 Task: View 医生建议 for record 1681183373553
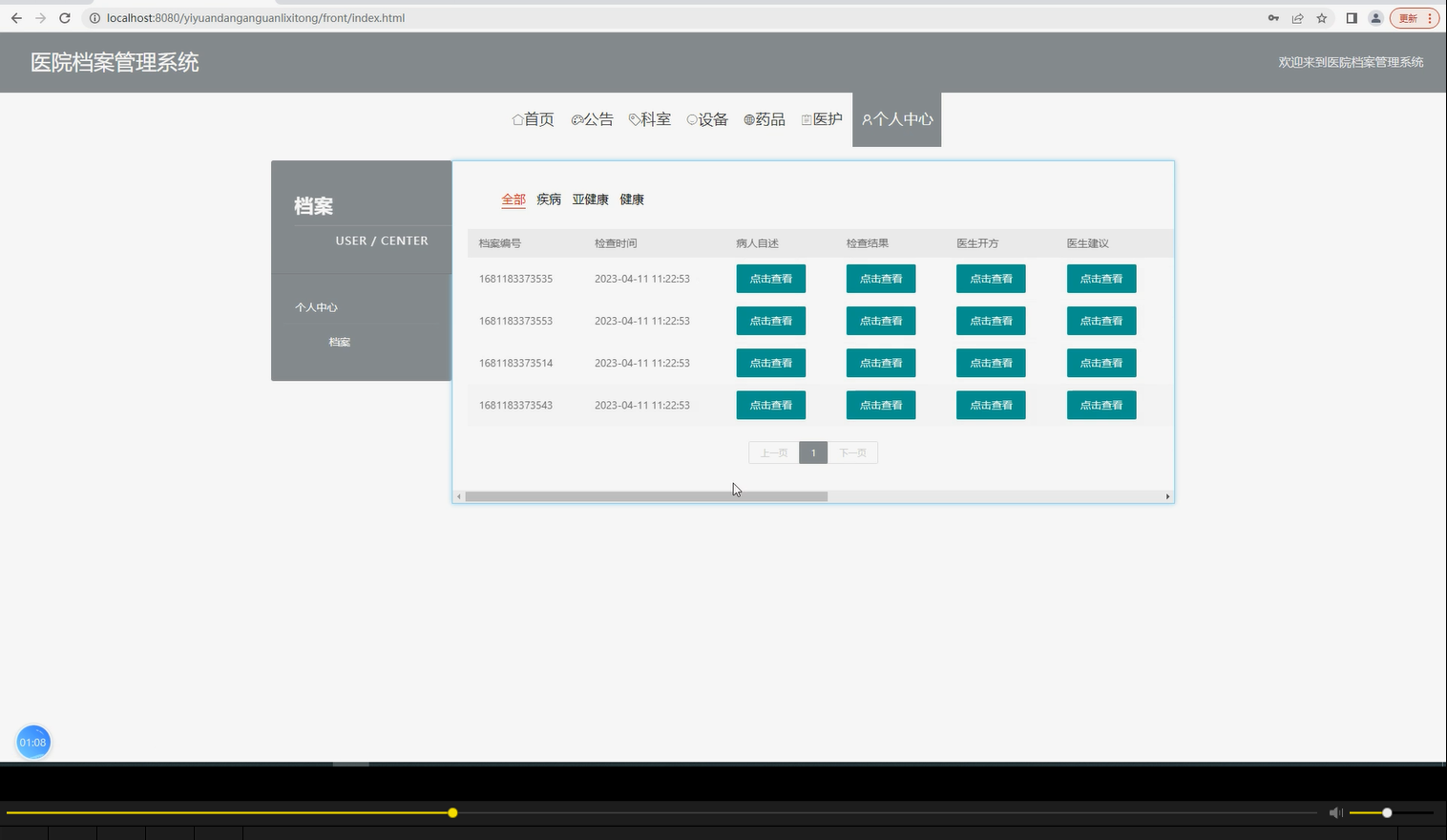point(1101,321)
